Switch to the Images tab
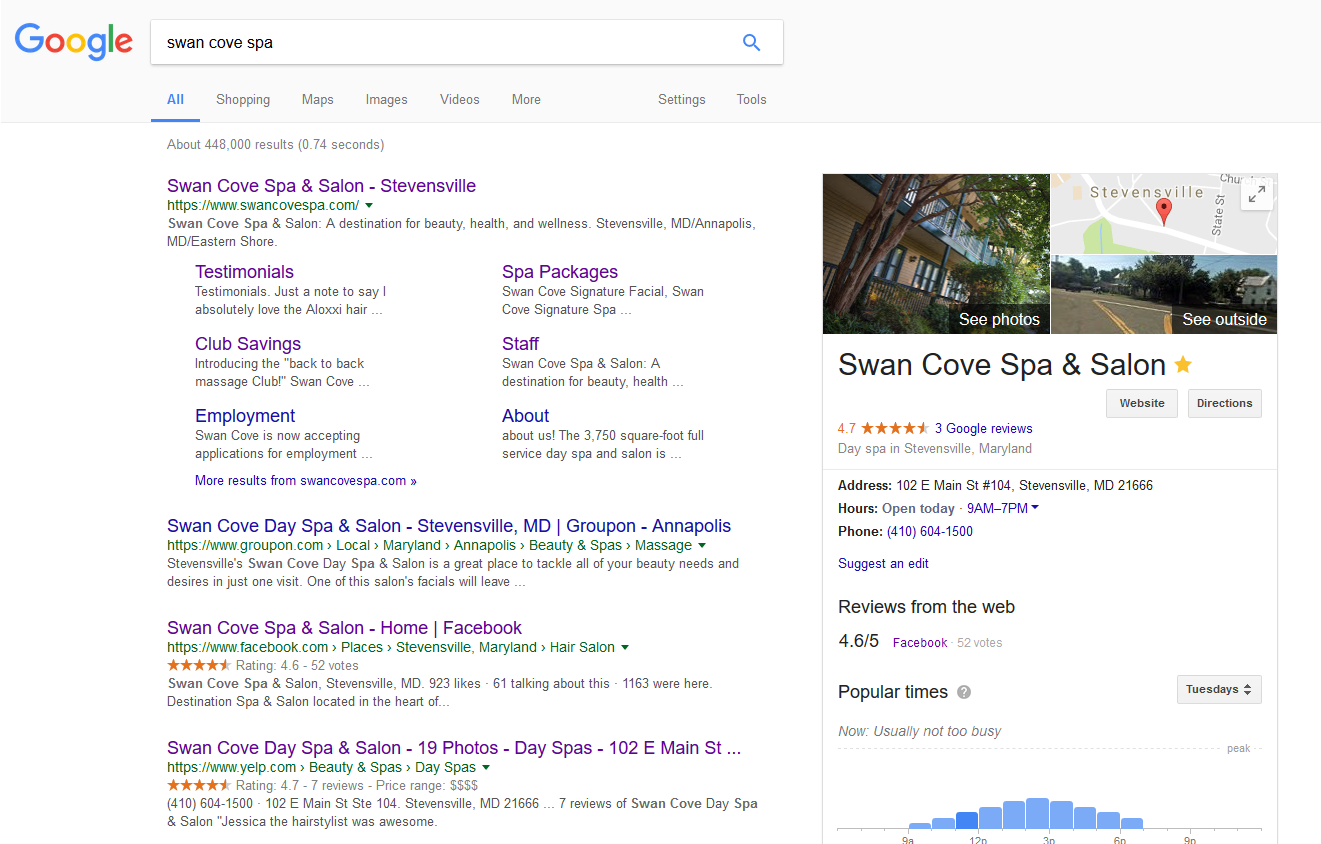Image resolution: width=1321 pixels, height=844 pixels. pyautogui.click(x=386, y=99)
